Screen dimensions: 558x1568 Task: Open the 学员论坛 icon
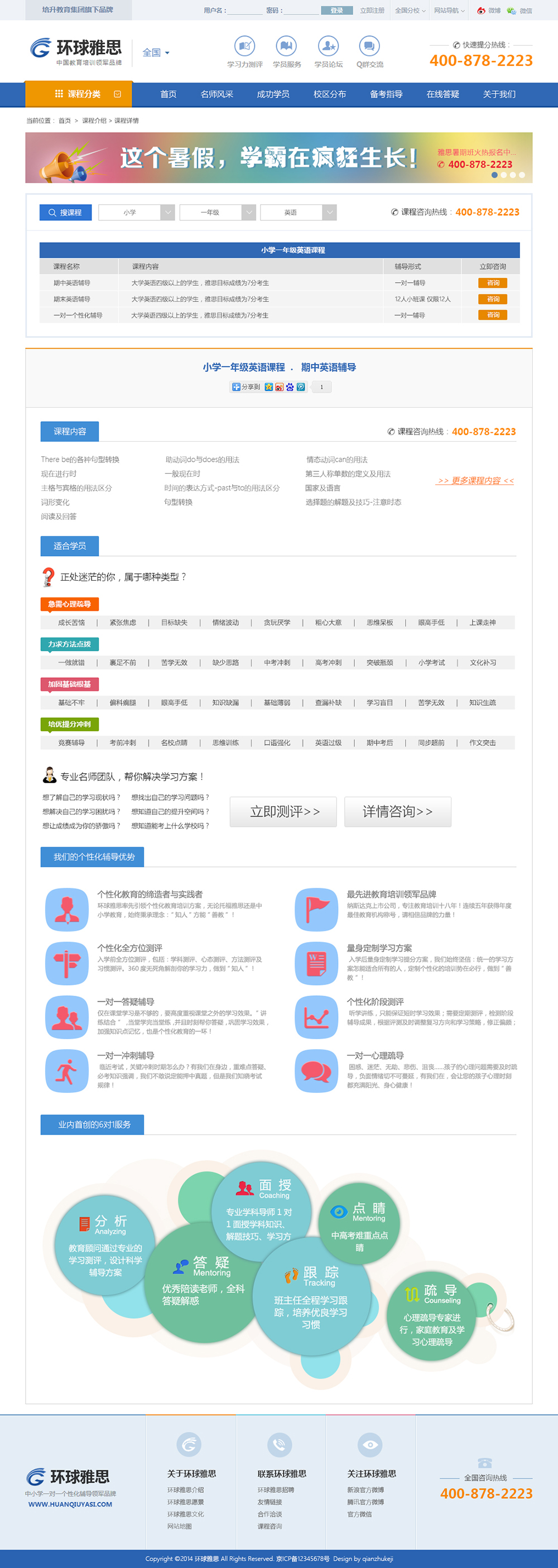click(x=328, y=46)
